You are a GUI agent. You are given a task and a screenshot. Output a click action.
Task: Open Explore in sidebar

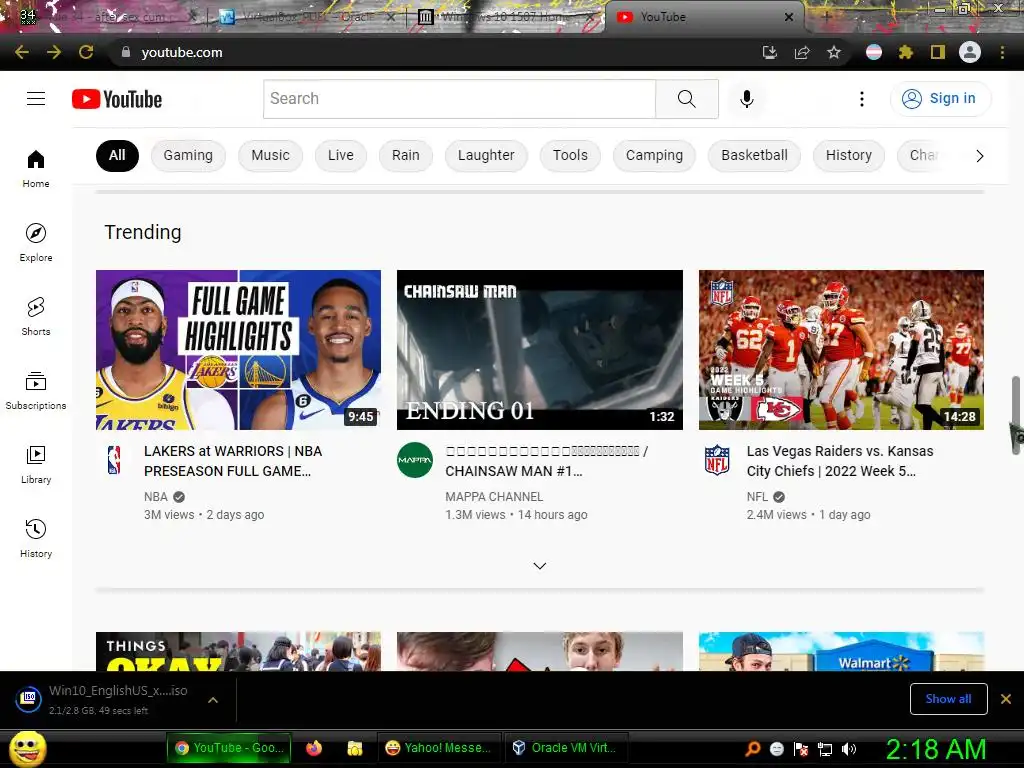[x=36, y=242]
